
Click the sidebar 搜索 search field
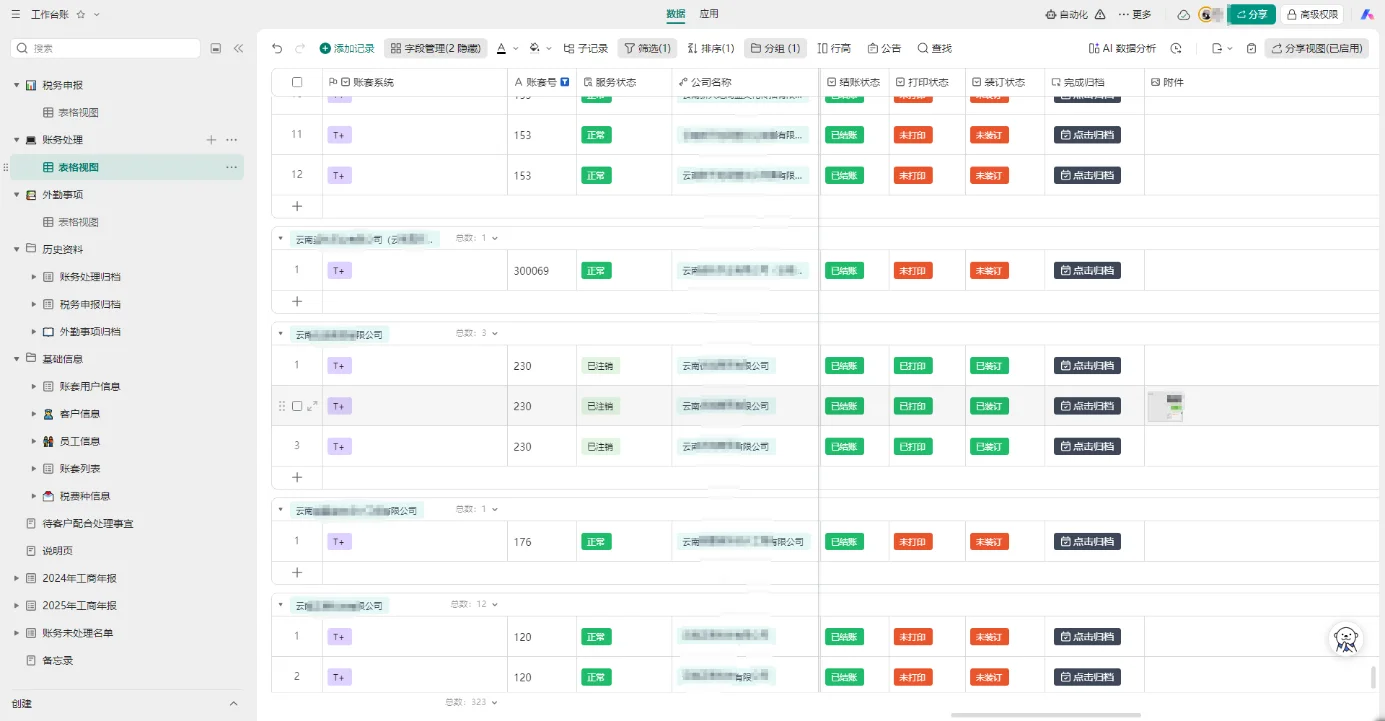tap(105, 48)
